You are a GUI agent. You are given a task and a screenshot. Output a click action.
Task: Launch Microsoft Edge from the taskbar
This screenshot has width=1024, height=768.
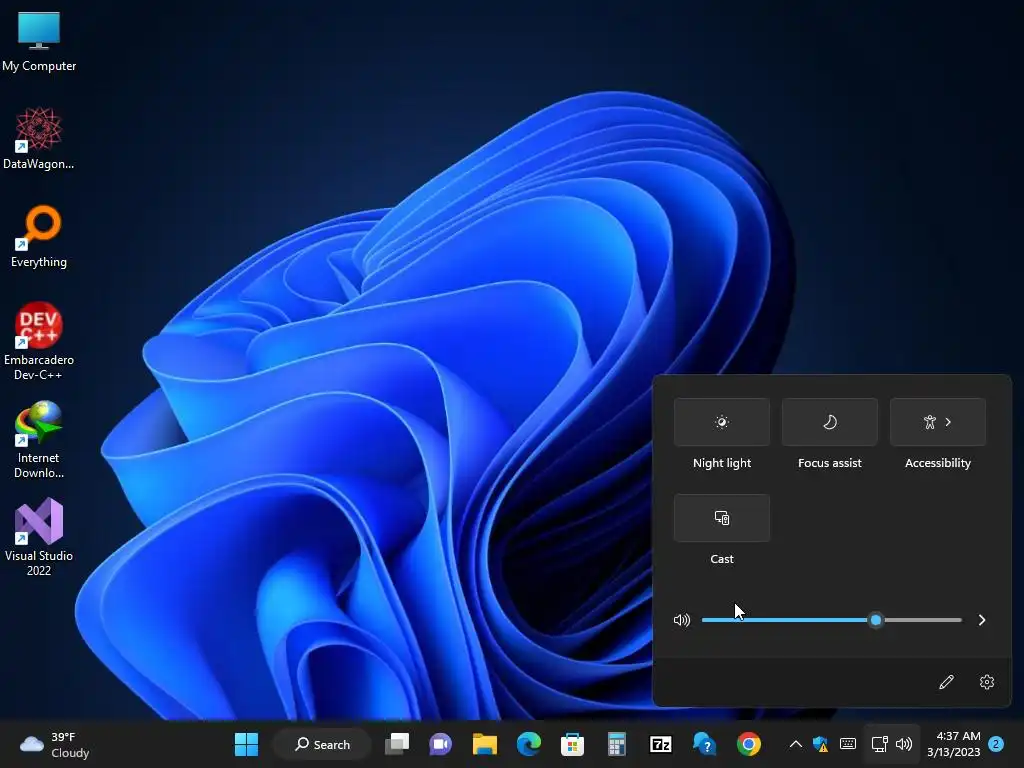point(528,744)
